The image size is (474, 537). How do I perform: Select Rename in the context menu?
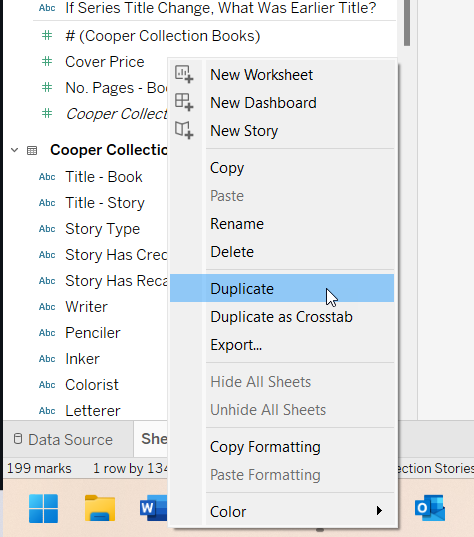click(x=282, y=224)
